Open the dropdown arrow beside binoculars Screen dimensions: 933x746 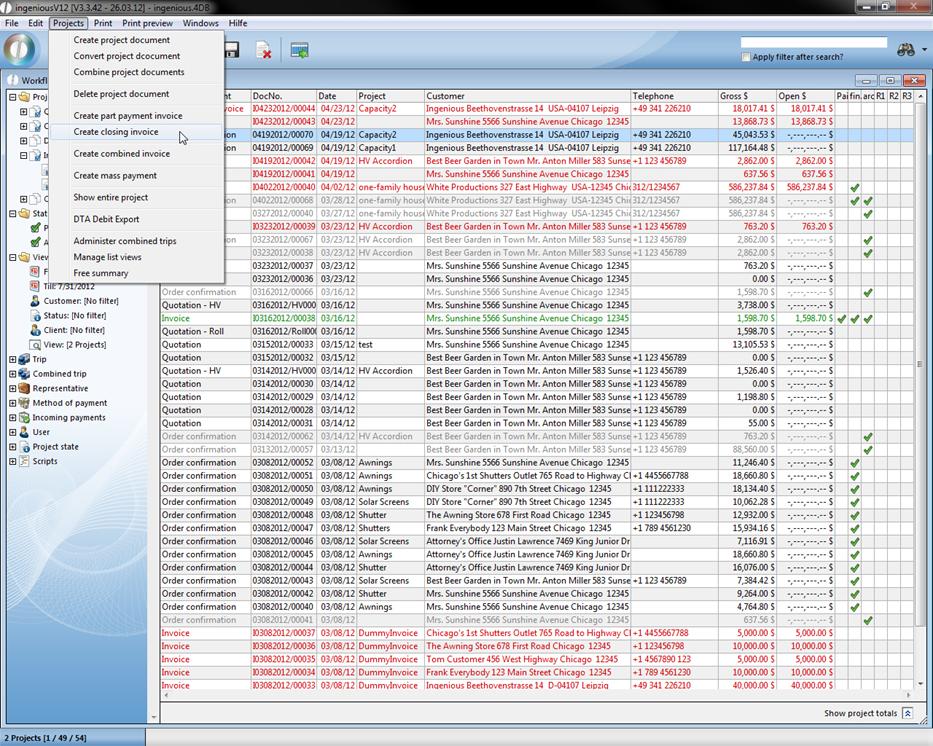coord(924,50)
